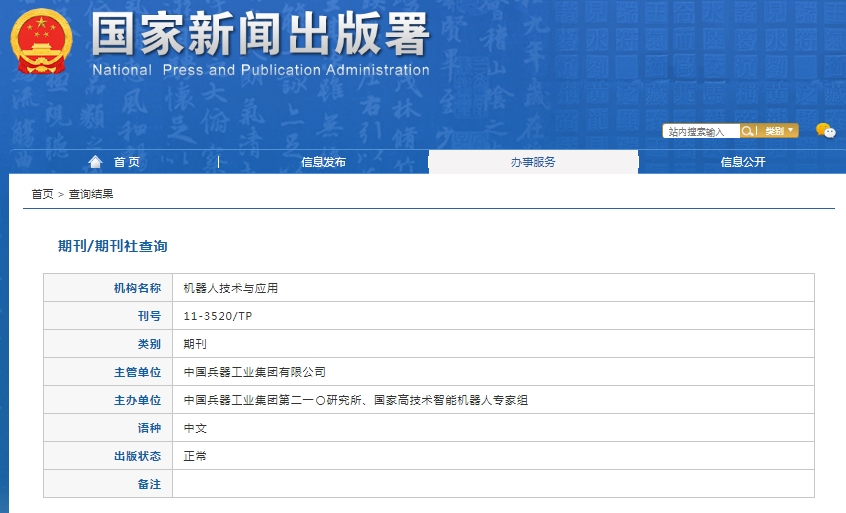Viewport: 846px width, 513px height.
Task: Open the 信息公开 navigation menu
Action: point(743,162)
